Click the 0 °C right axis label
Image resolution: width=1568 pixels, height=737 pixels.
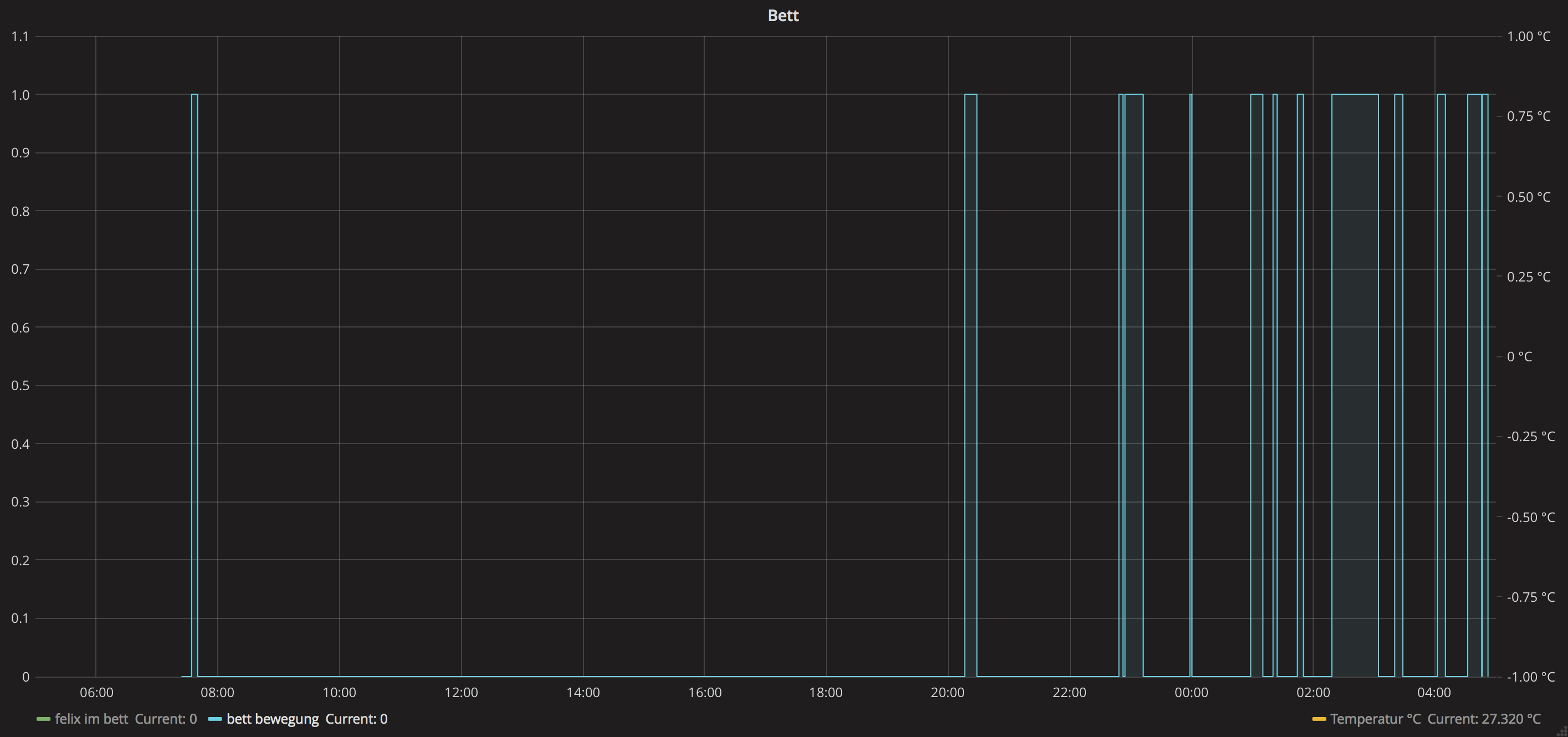[1519, 357]
